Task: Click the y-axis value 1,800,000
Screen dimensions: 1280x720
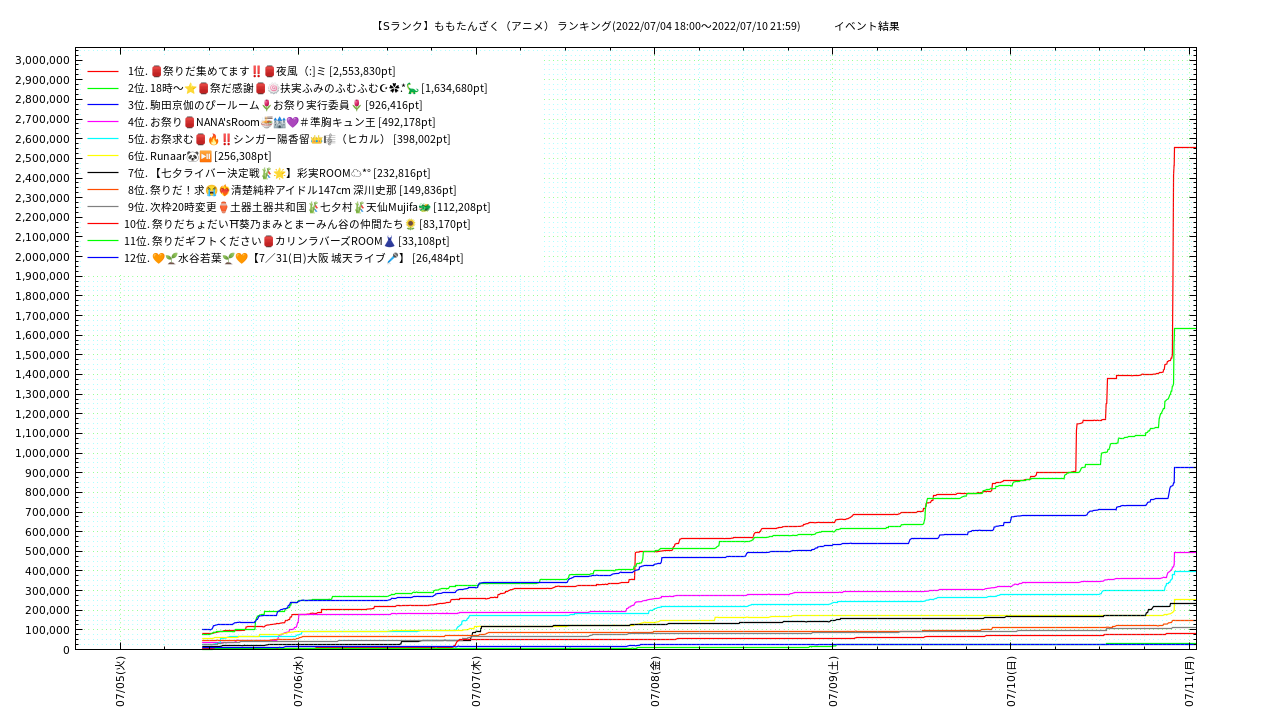Action: click(42, 296)
